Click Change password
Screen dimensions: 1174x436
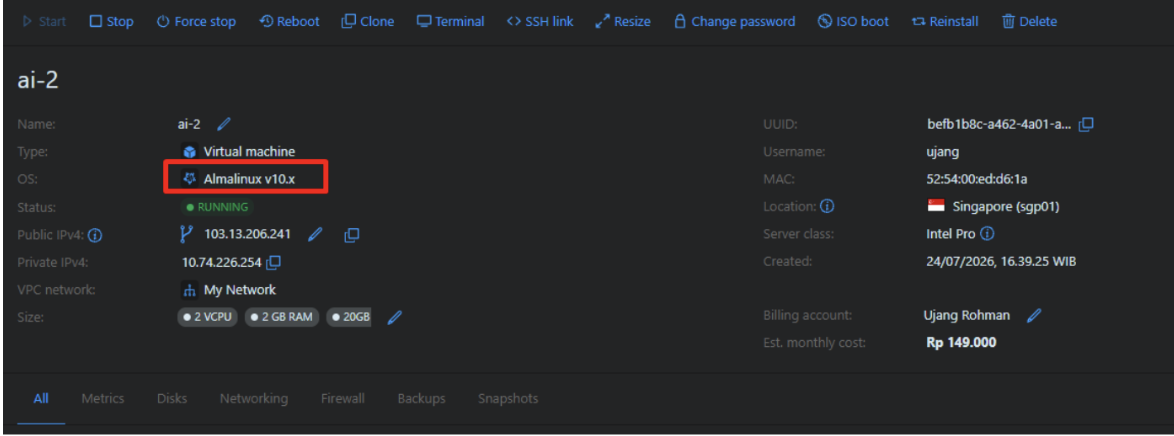(734, 22)
